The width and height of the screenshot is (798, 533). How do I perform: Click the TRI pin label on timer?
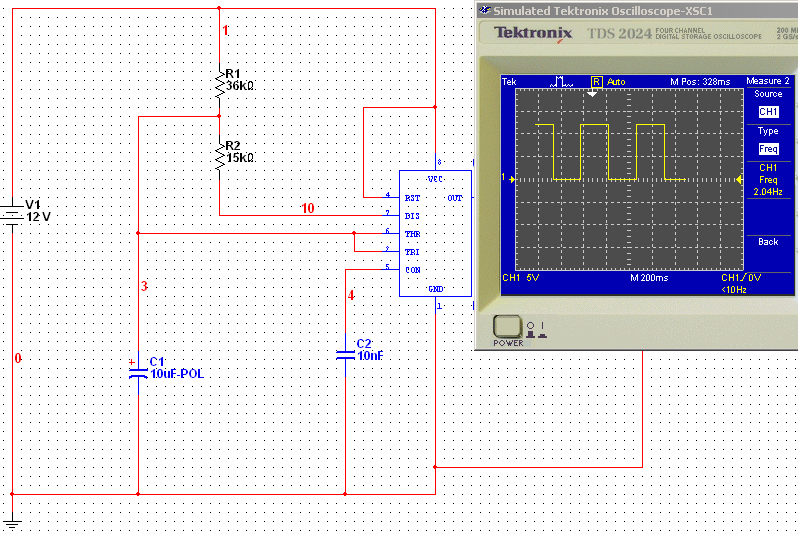[x=412, y=252]
